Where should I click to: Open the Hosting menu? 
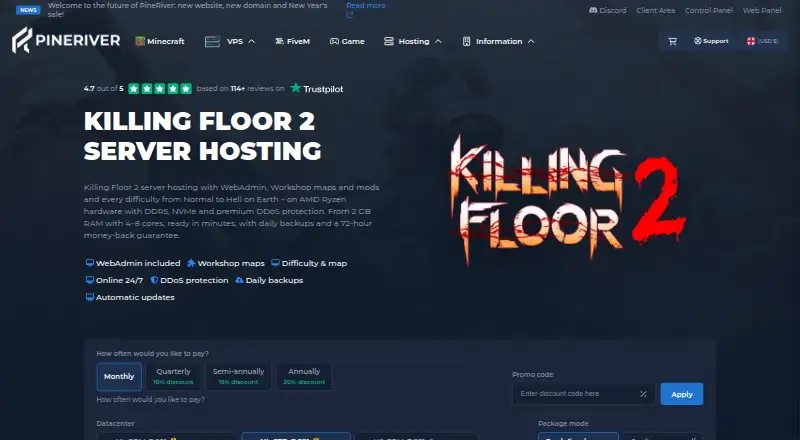[x=413, y=41]
